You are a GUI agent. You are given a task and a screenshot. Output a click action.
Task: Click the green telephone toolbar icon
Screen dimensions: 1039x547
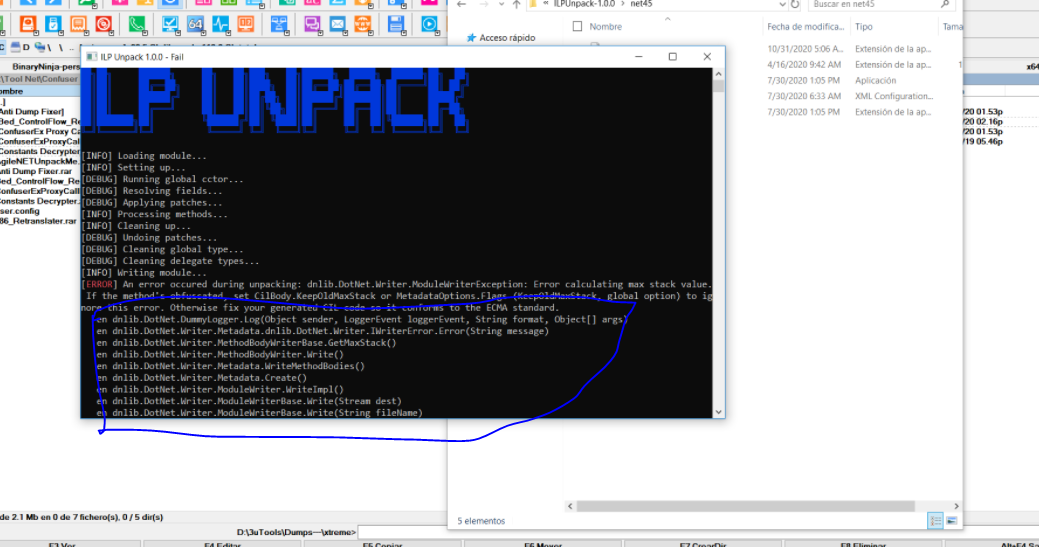coord(137,25)
